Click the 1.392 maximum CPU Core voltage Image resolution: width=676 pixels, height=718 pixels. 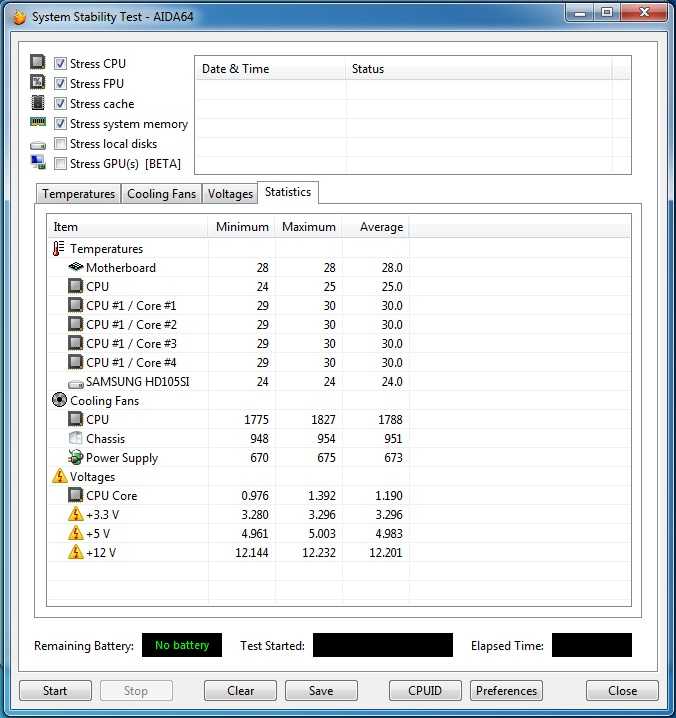322,495
